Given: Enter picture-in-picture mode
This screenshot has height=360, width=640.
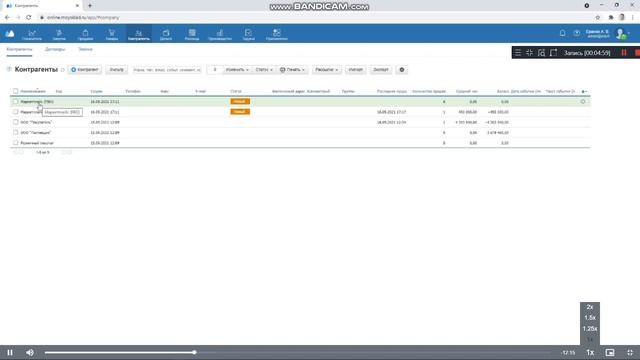Looking at the screenshot, I should (x=610, y=352).
